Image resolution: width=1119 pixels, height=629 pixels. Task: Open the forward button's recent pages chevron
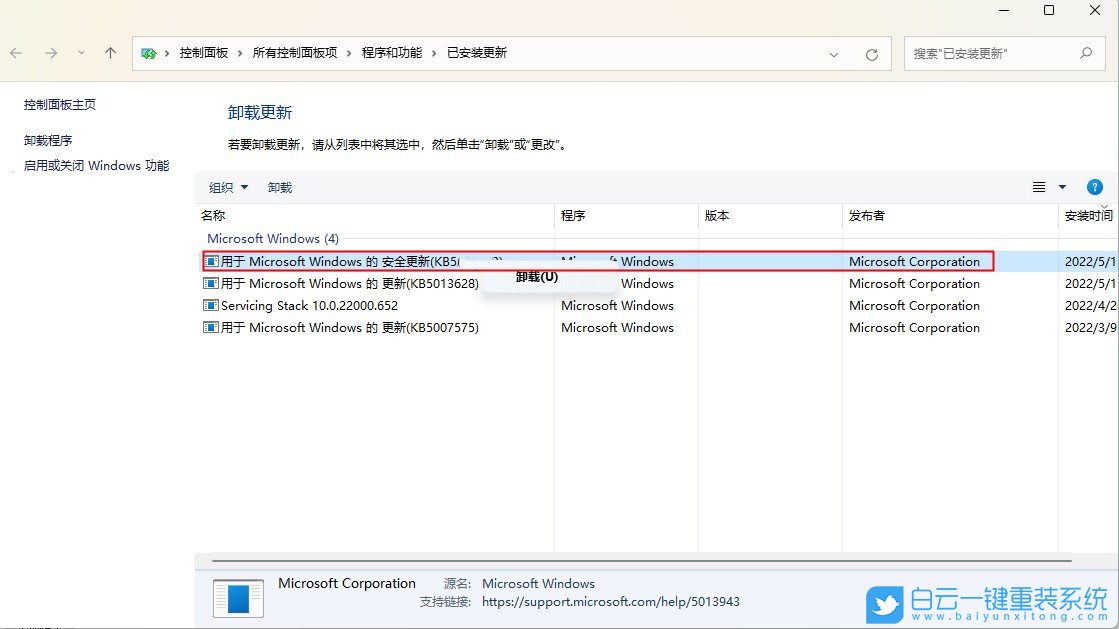tap(81, 53)
